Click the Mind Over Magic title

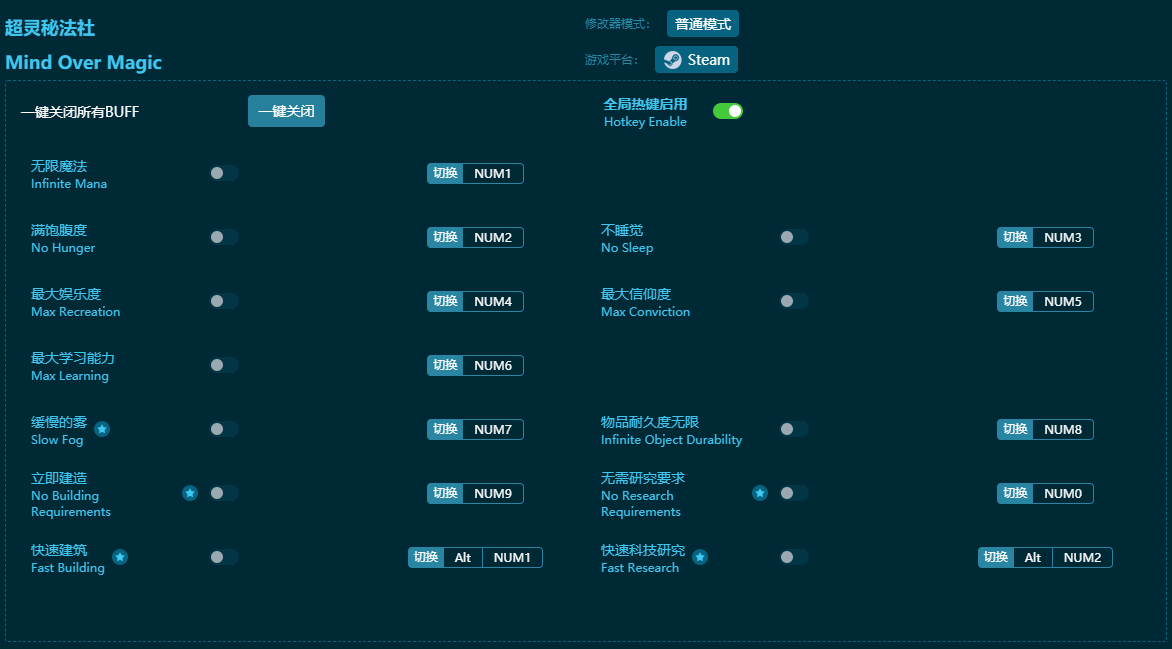(84, 62)
